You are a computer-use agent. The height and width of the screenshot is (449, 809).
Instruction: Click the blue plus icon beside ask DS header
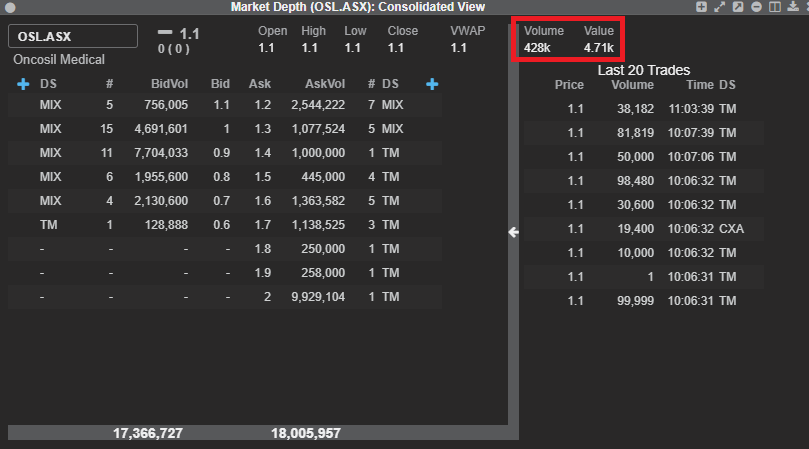click(x=432, y=84)
